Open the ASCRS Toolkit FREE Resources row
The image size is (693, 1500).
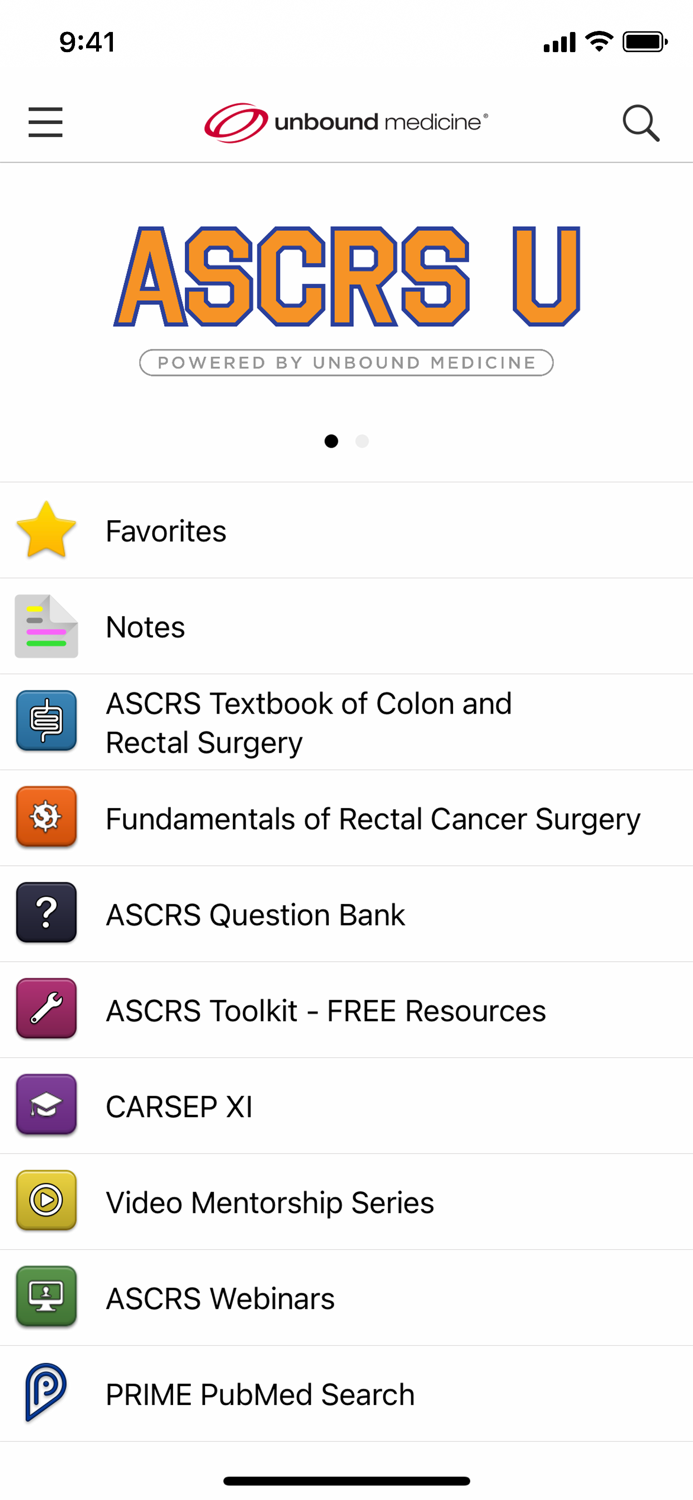[325, 1009]
